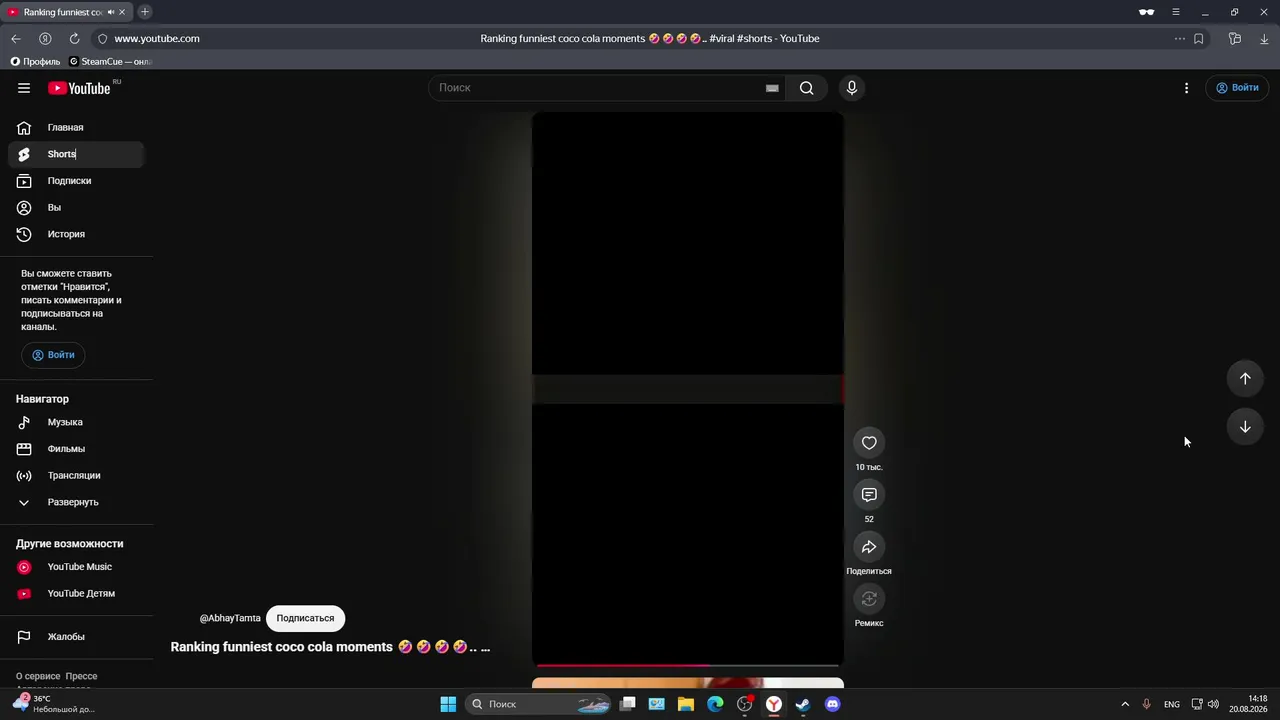Open a new browser tab
The width and height of the screenshot is (1280, 720).
pyautogui.click(x=145, y=12)
